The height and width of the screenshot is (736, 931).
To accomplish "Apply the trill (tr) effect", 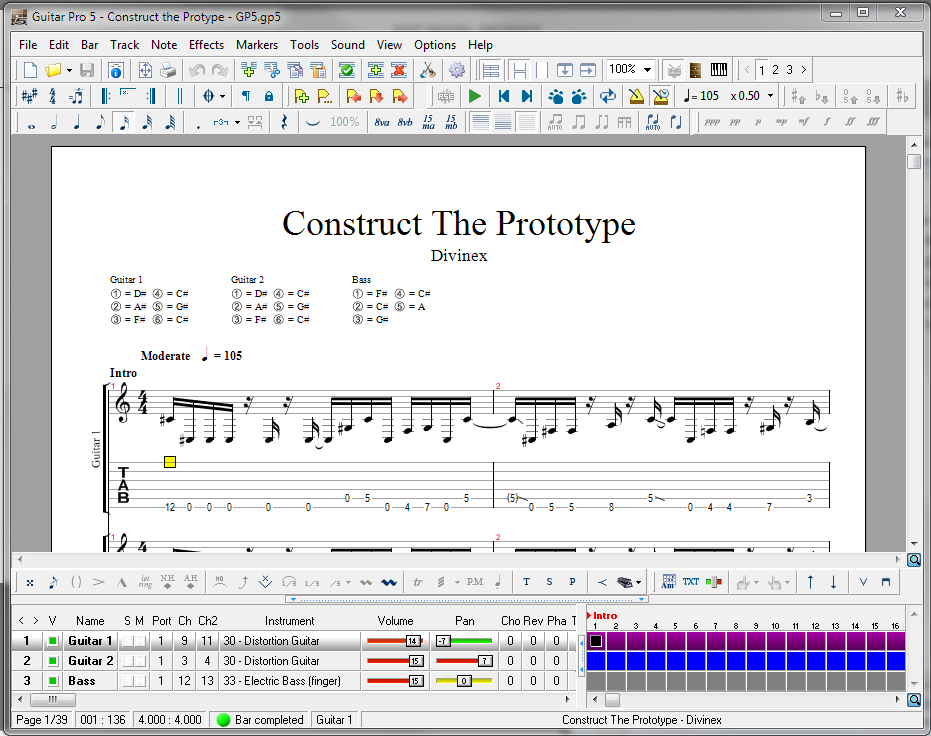I will [x=417, y=583].
